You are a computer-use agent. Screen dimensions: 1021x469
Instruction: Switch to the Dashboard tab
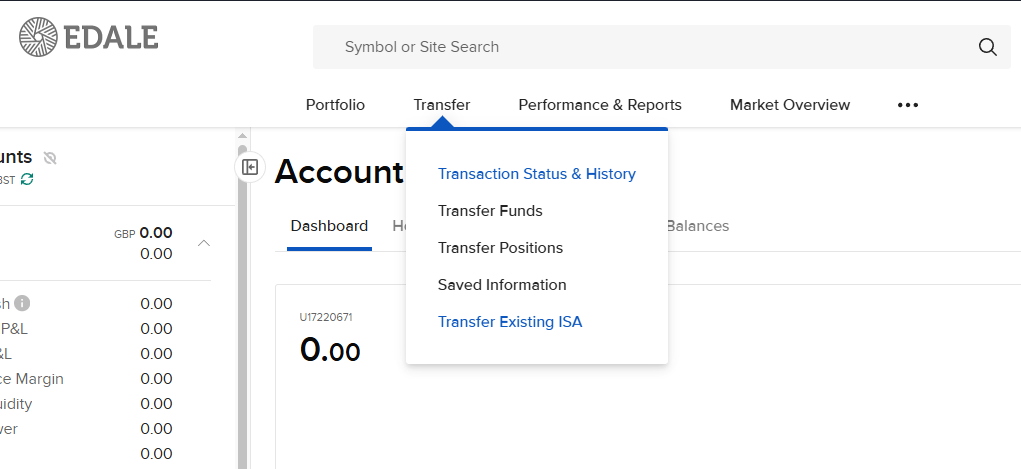pos(329,226)
